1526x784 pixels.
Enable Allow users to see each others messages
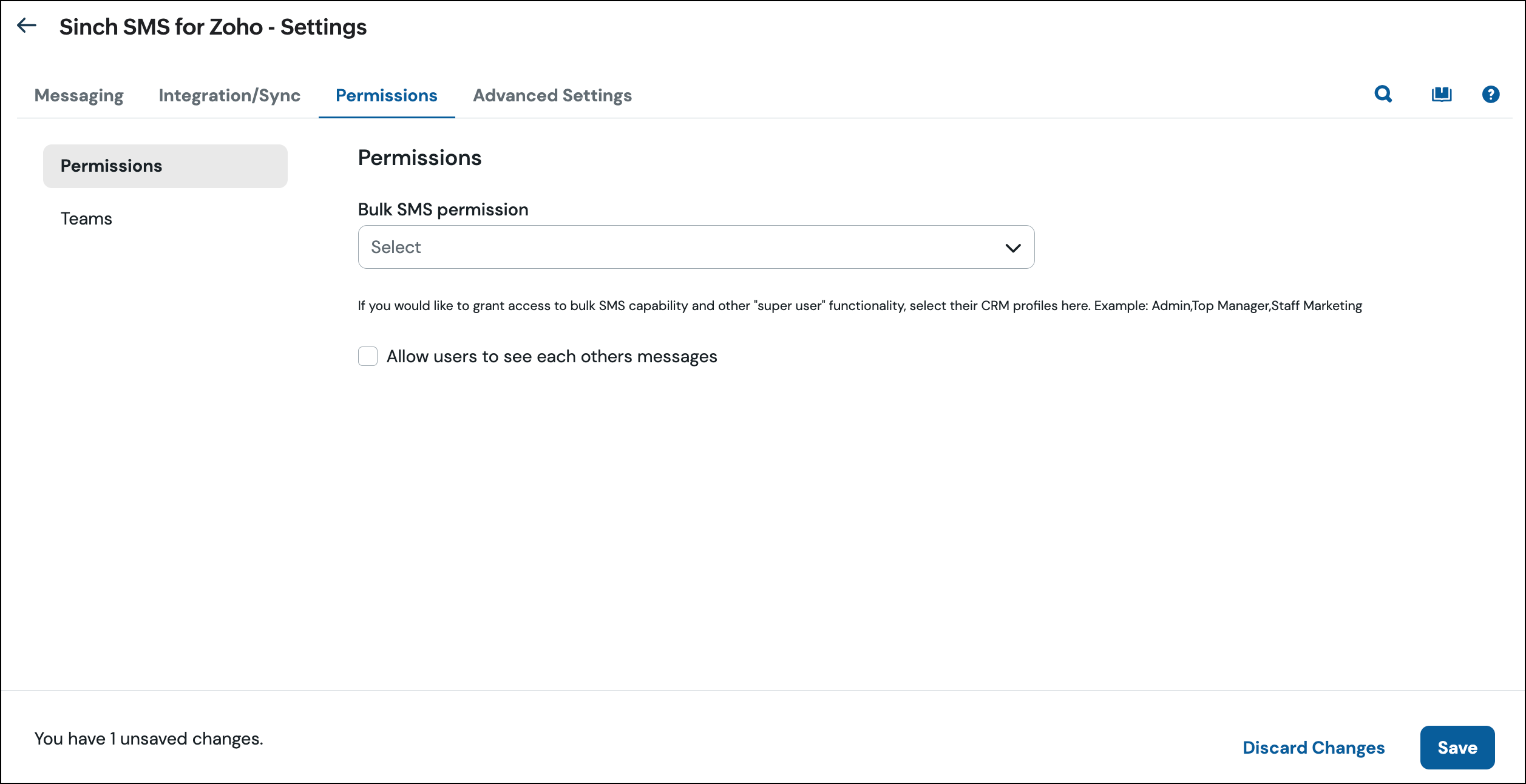pos(368,356)
